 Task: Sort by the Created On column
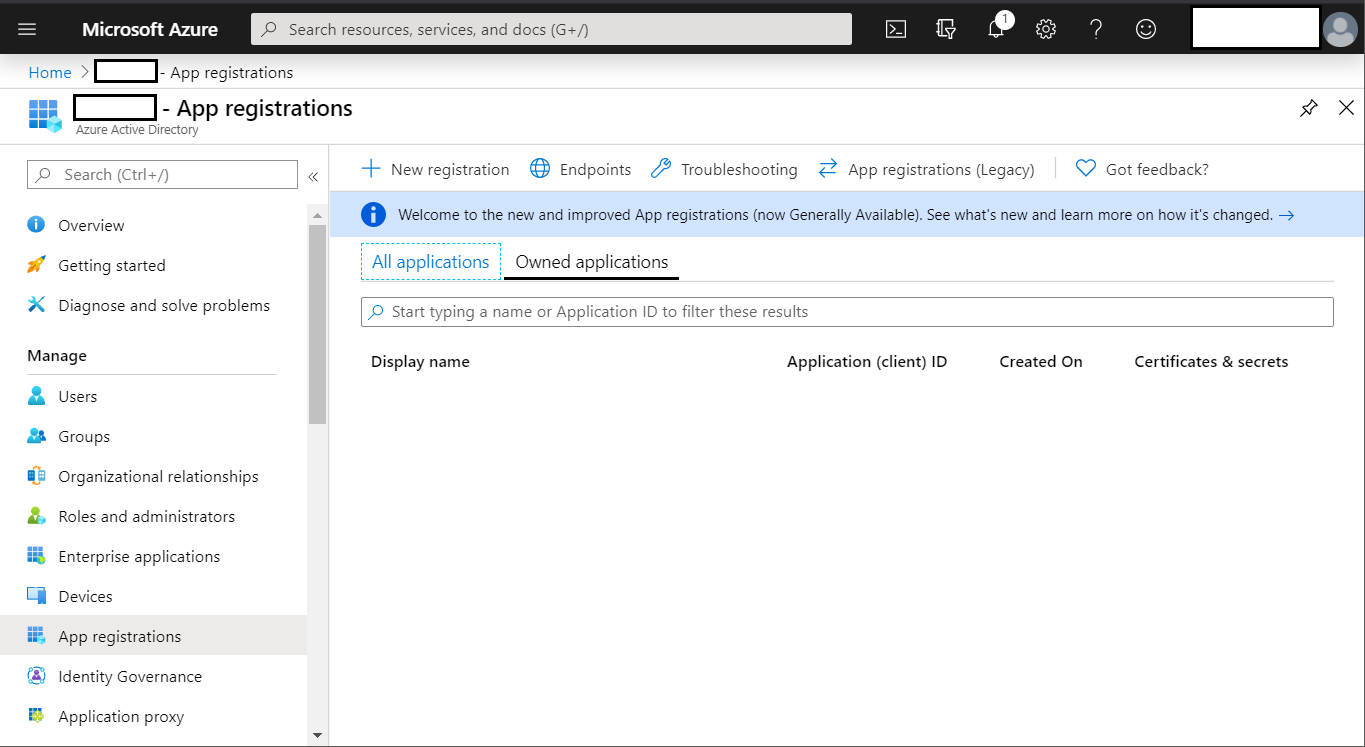(1041, 362)
